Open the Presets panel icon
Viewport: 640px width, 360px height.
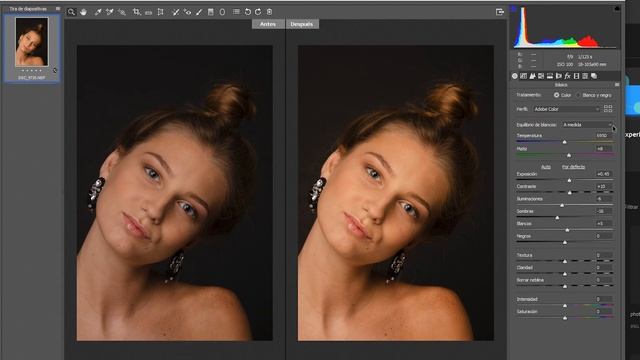tap(585, 76)
